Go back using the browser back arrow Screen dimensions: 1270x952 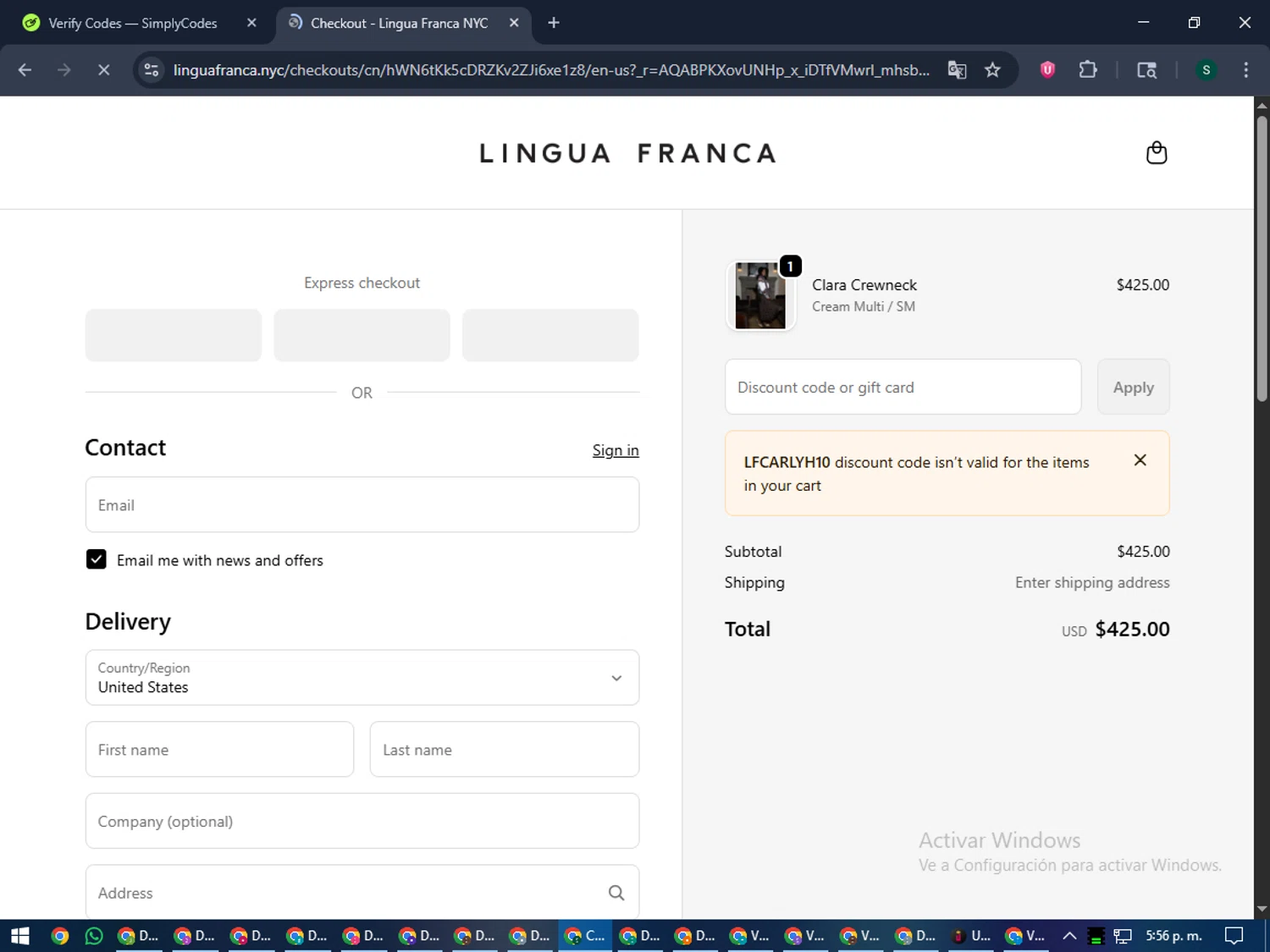(25, 70)
